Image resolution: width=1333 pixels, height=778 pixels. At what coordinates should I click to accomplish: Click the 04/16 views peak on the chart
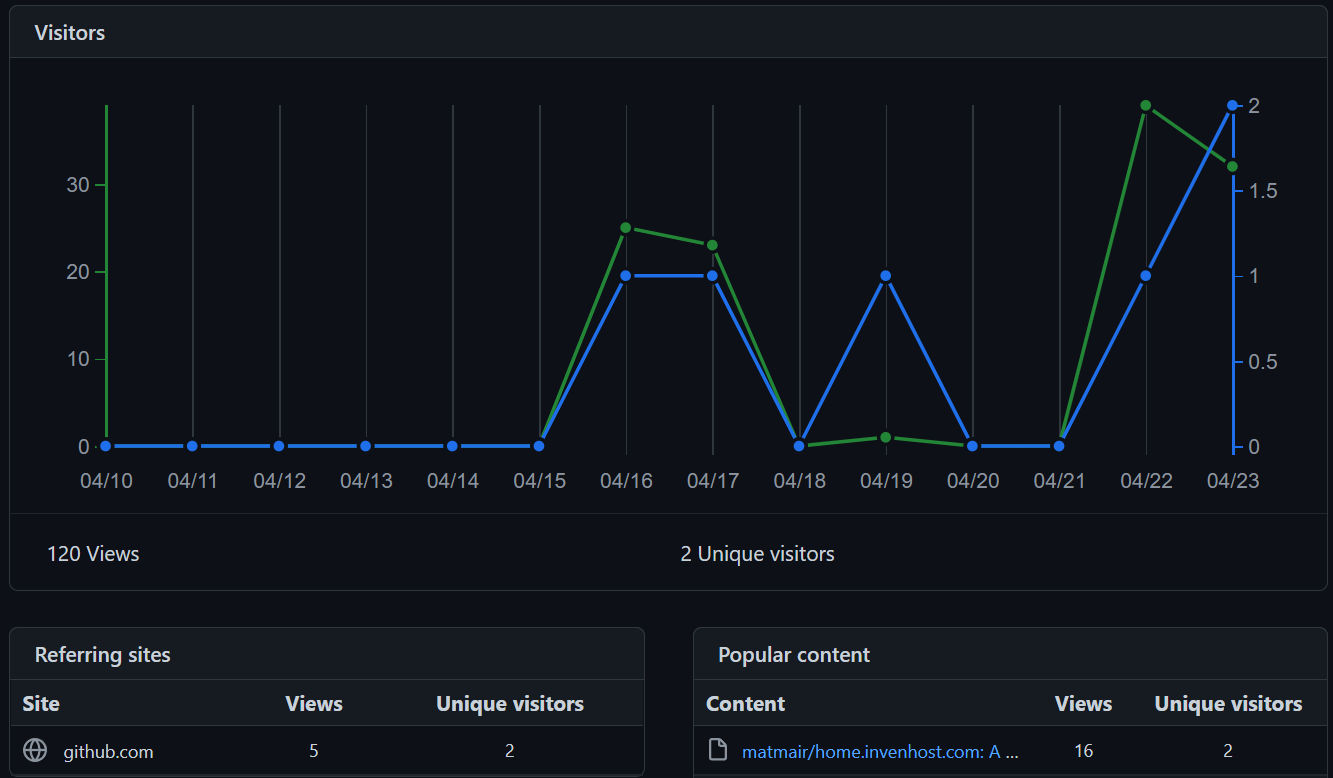[626, 228]
